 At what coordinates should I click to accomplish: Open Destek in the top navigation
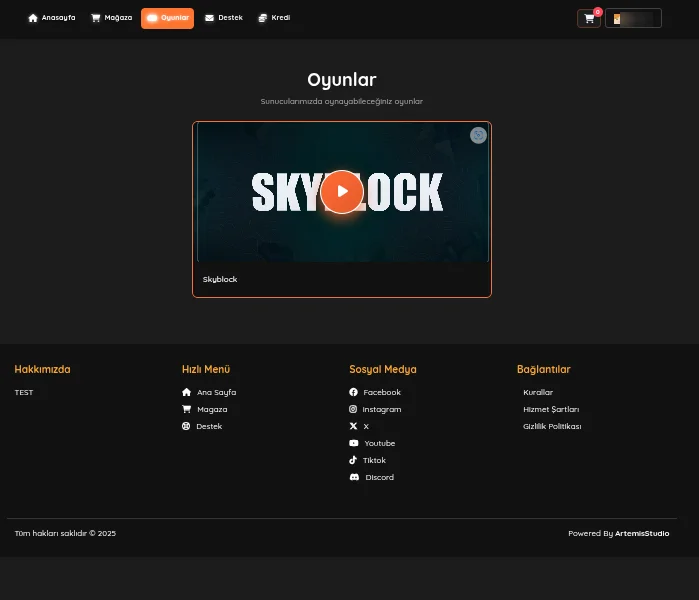click(224, 18)
